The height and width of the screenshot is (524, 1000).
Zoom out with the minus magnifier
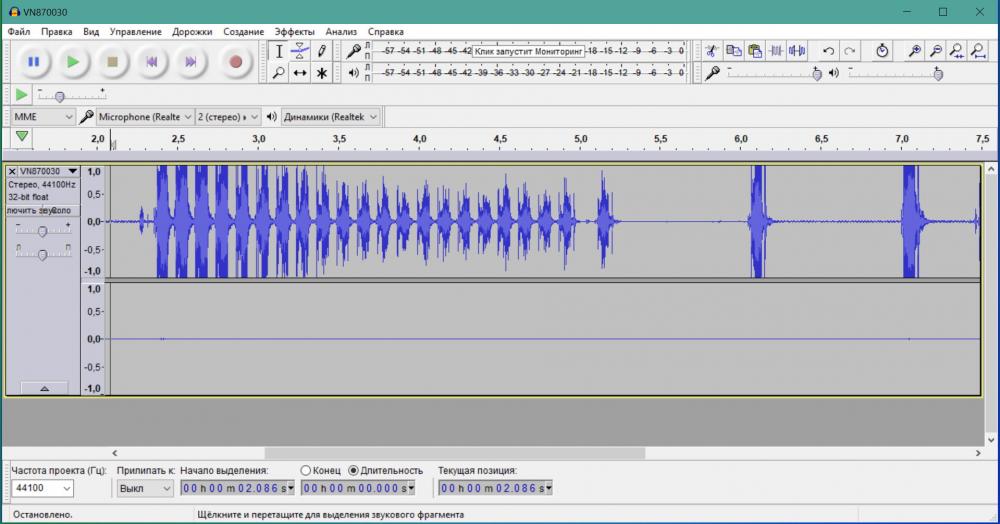tap(936, 51)
